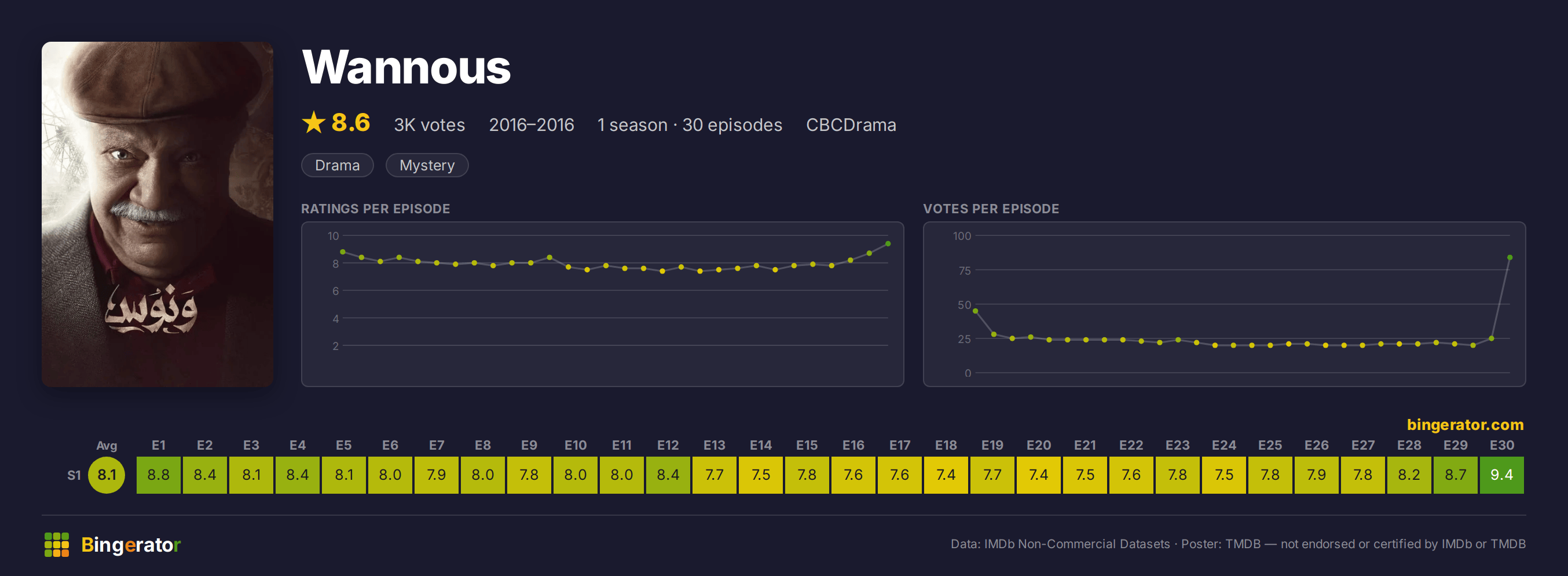Click the last point on ratings chart

tap(888, 243)
